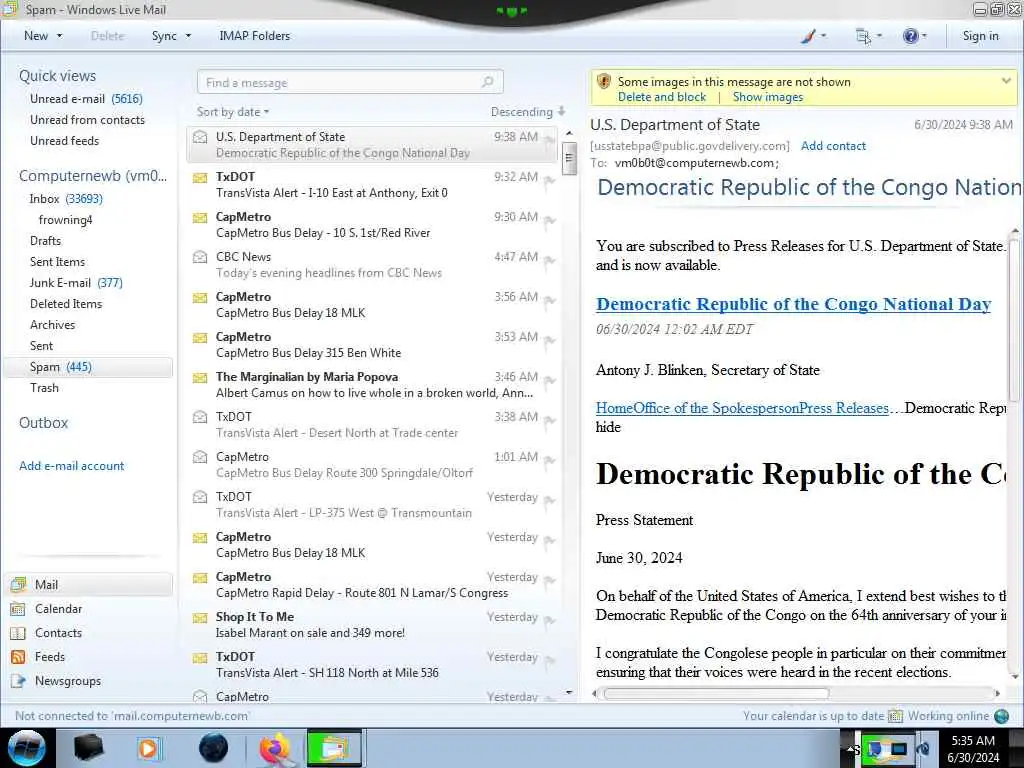The height and width of the screenshot is (768, 1024).
Task: Open the Feeds view icon
Action: tap(18, 657)
